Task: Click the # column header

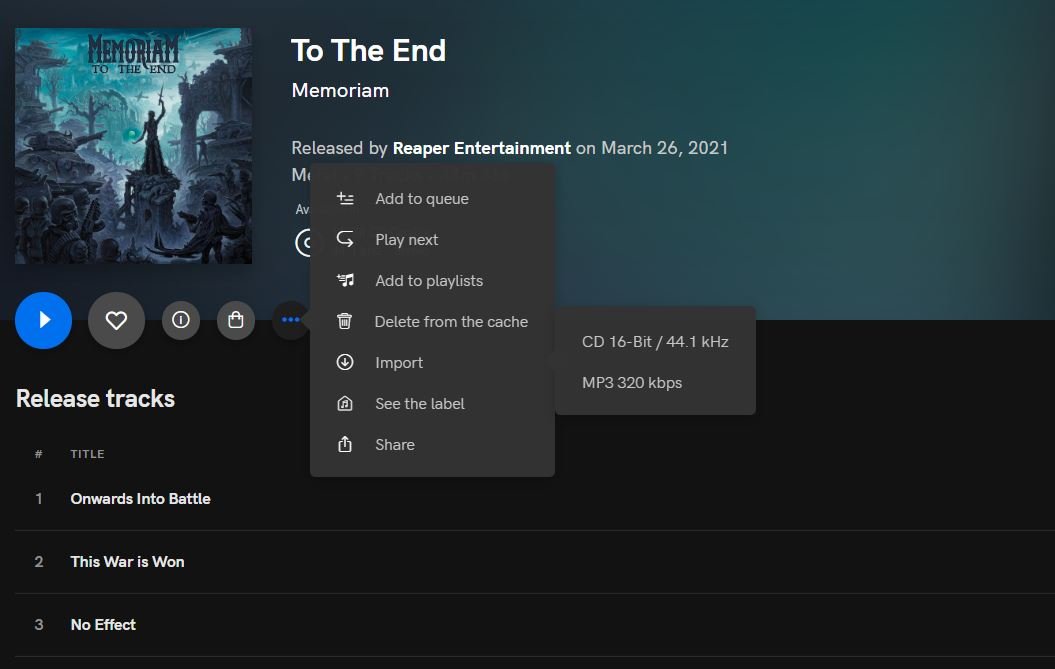Action: (x=38, y=454)
